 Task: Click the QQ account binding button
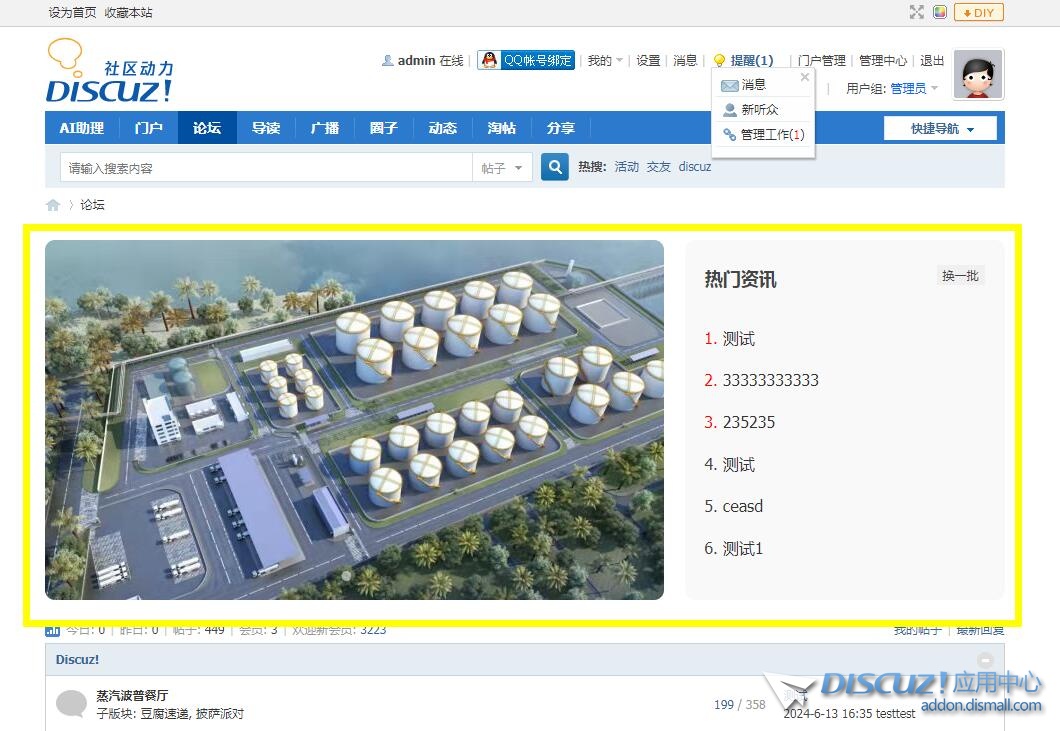pyautogui.click(x=526, y=60)
